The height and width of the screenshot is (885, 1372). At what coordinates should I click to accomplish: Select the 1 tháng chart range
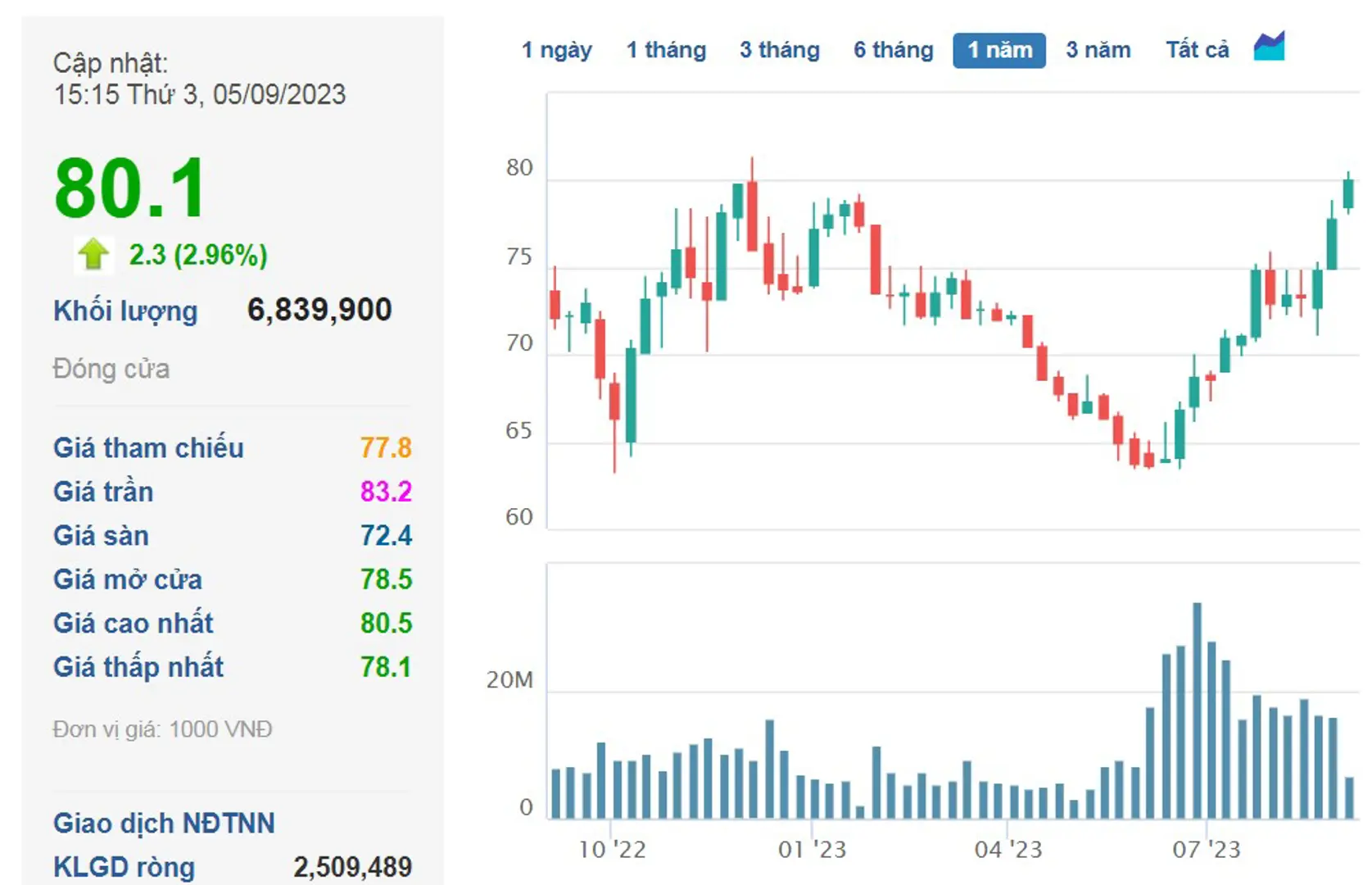click(x=666, y=50)
